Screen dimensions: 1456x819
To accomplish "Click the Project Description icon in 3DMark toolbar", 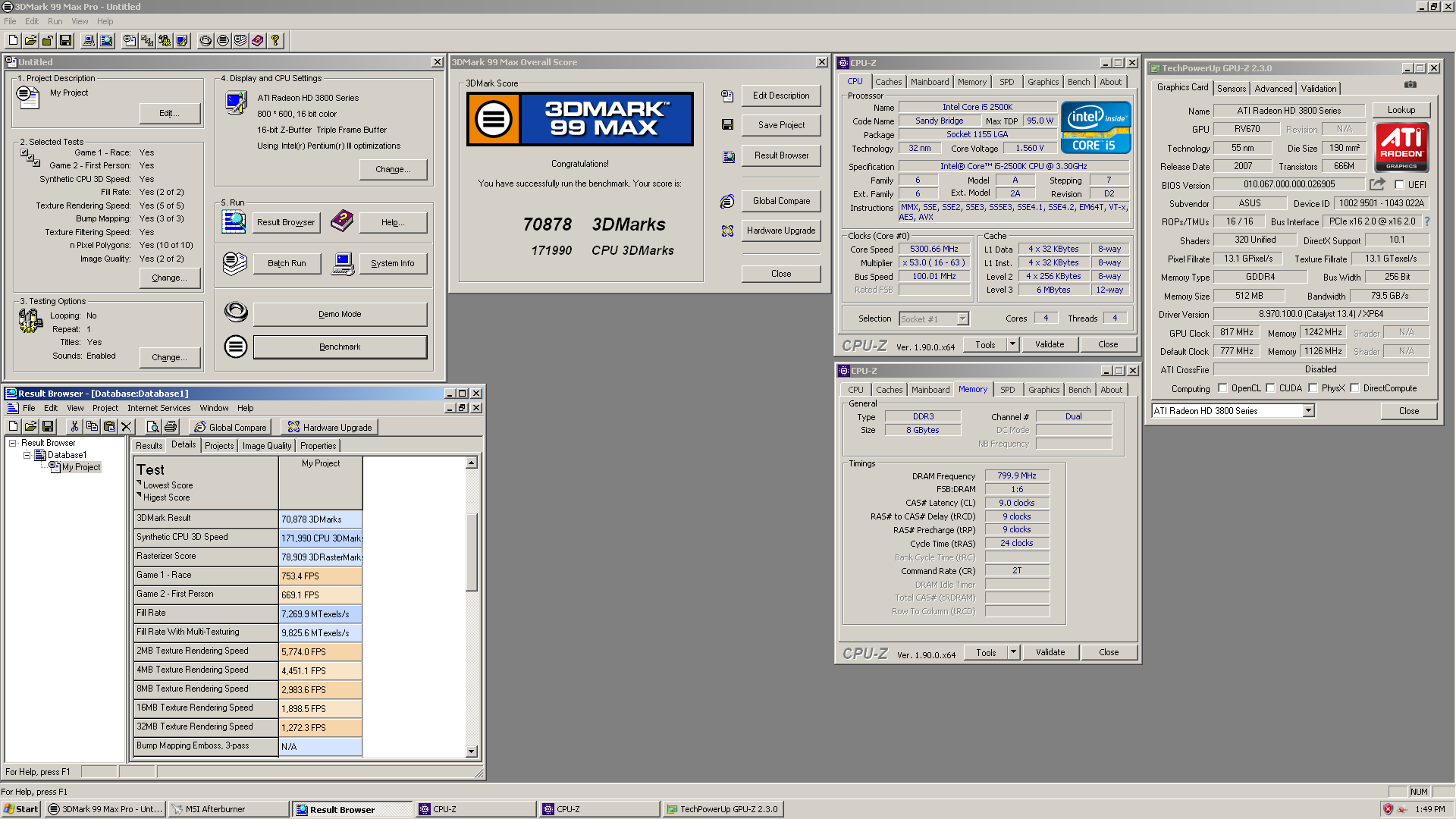I will [x=130, y=41].
